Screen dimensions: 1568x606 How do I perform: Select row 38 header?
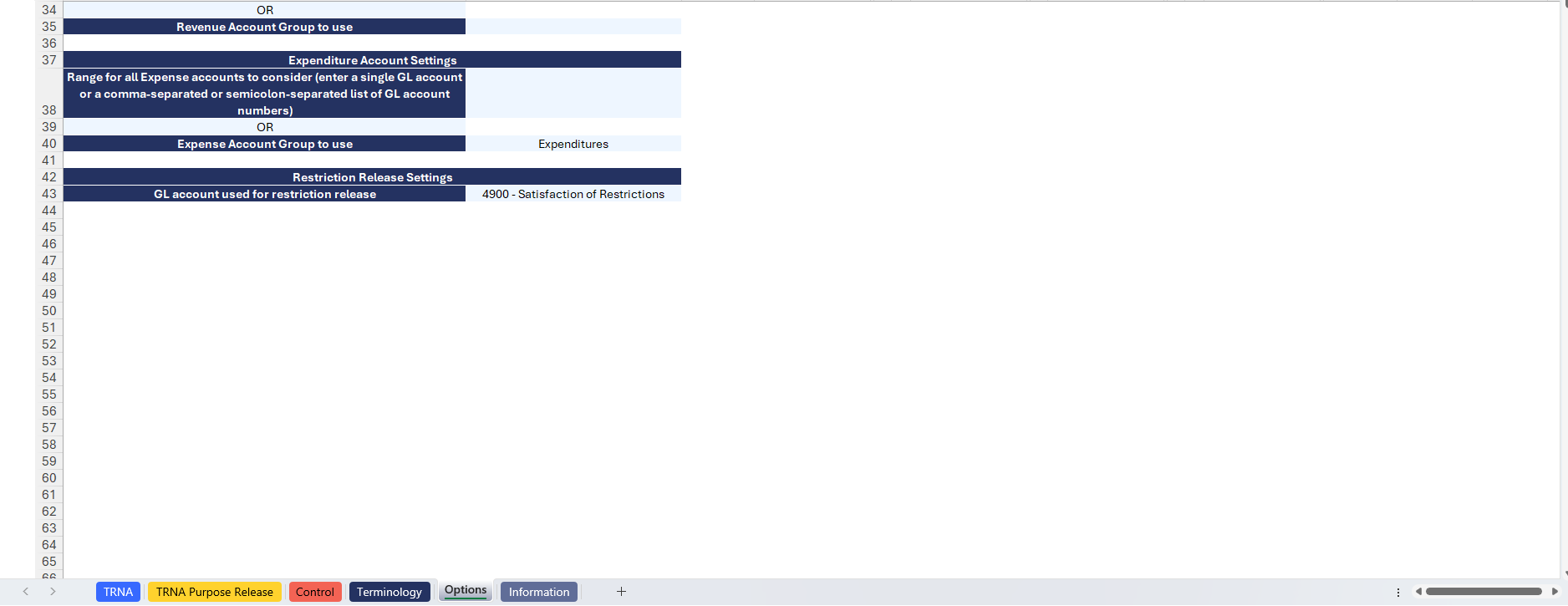pyautogui.click(x=49, y=93)
